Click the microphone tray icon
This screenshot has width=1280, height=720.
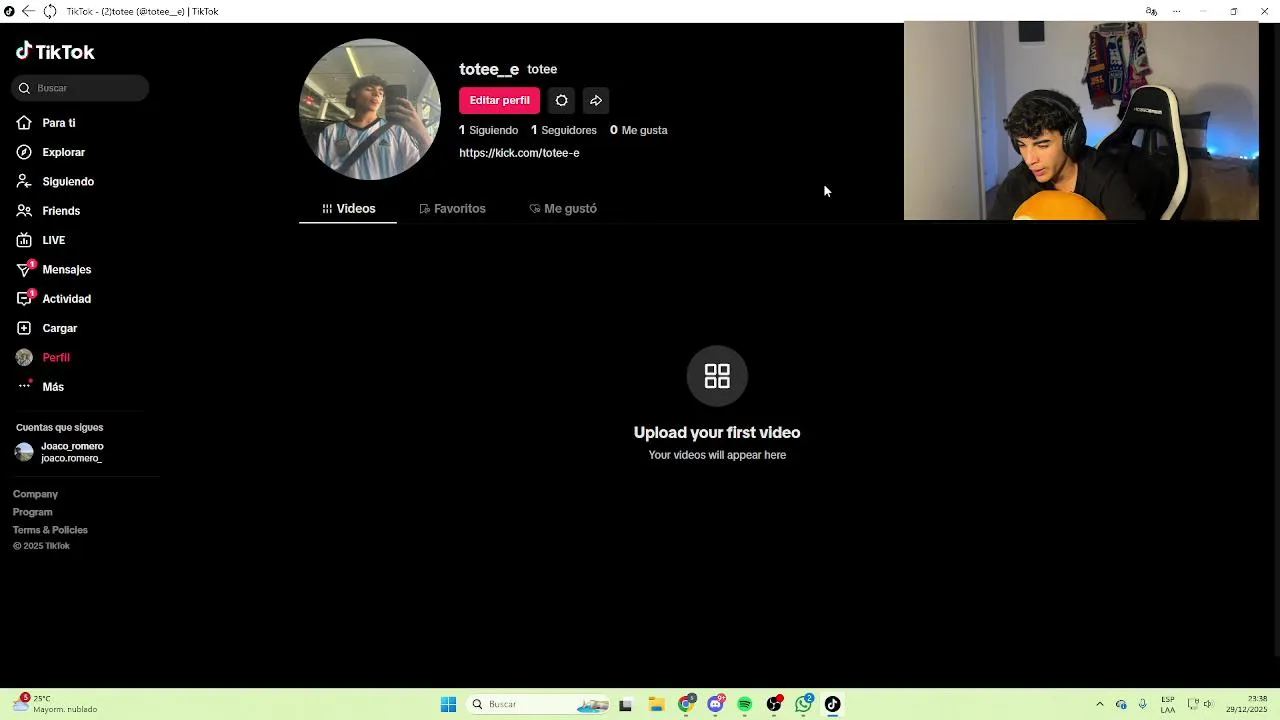(1143, 705)
